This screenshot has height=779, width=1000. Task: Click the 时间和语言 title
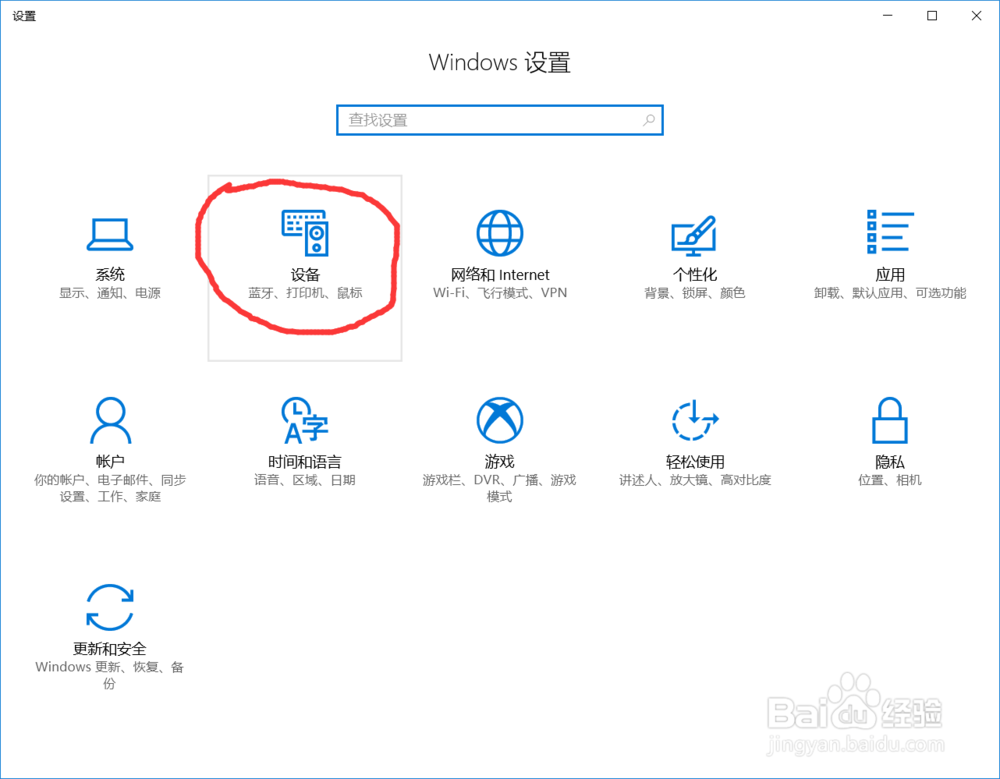305,461
